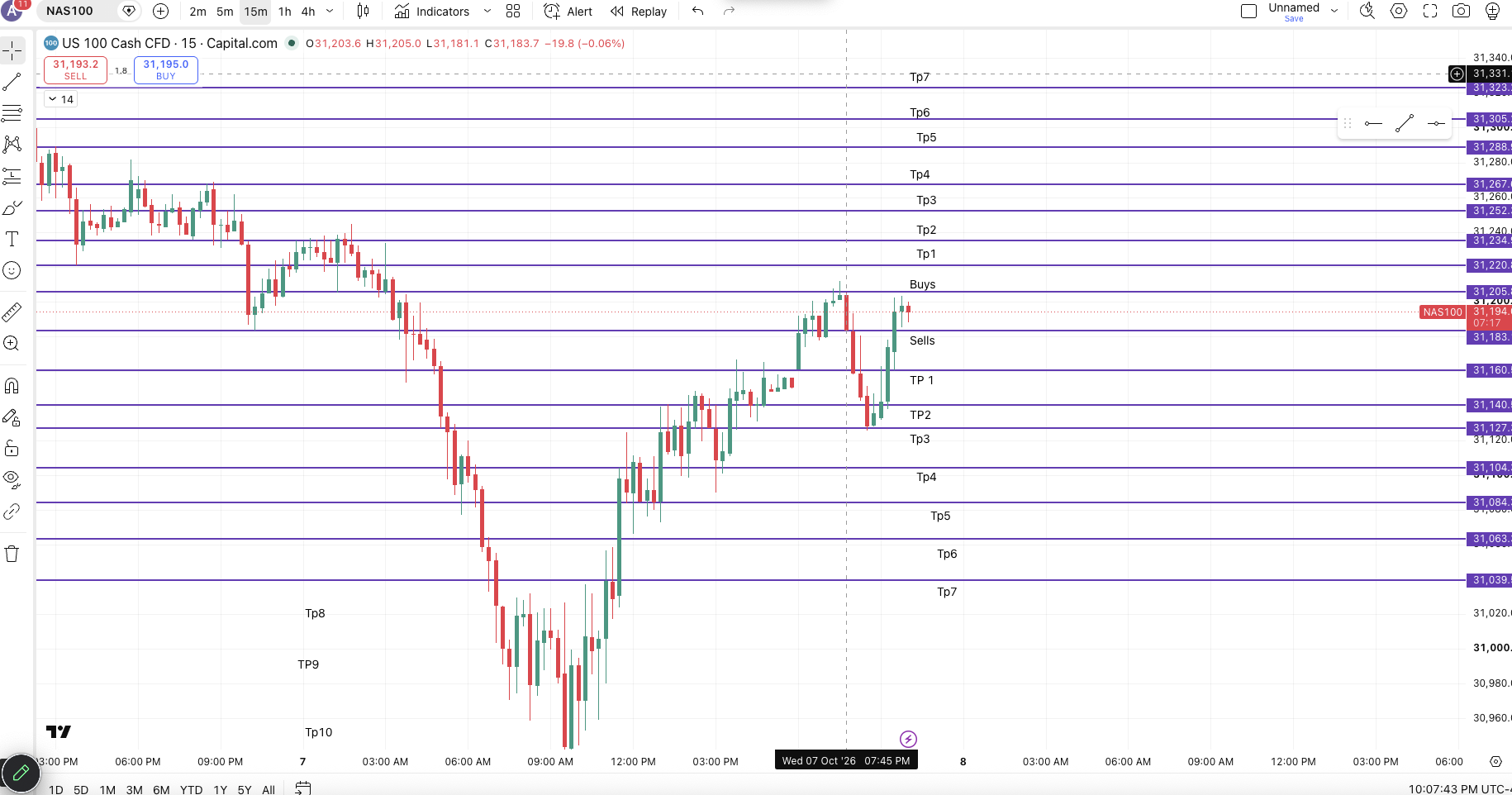Select the 5D date range
The image size is (1512, 795).
click(x=81, y=790)
